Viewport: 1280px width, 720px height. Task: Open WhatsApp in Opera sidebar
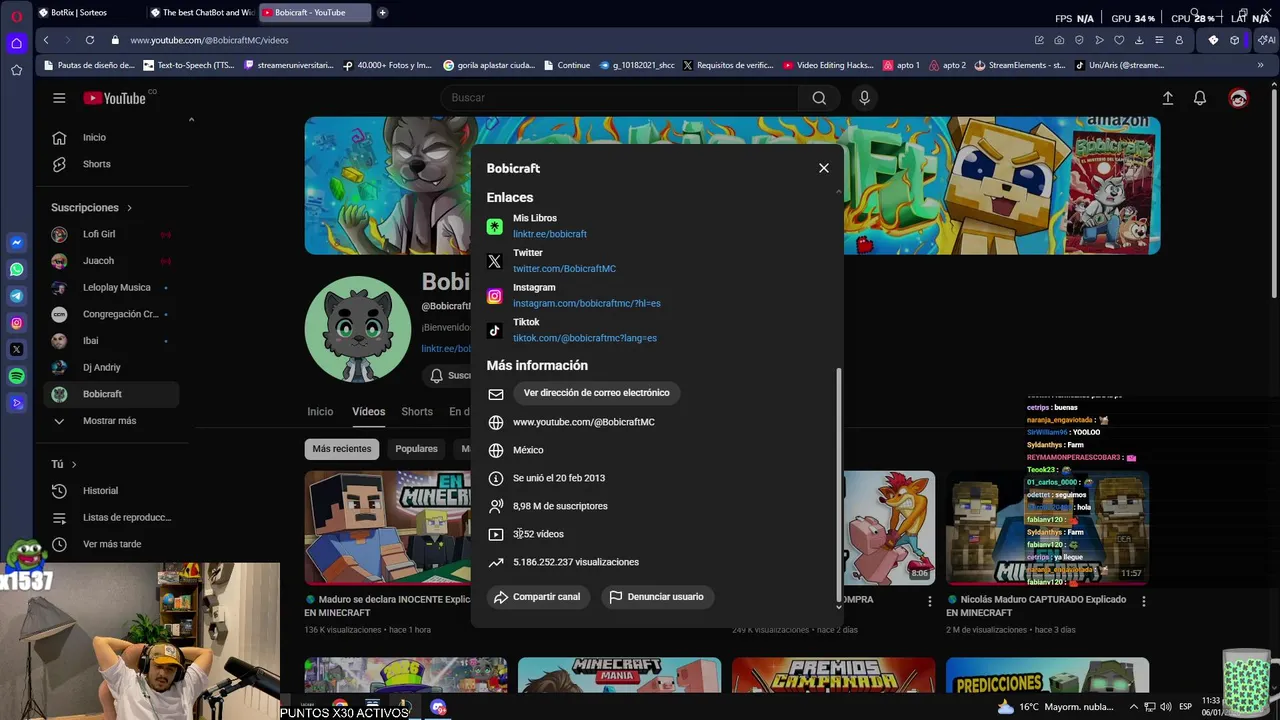[16, 269]
